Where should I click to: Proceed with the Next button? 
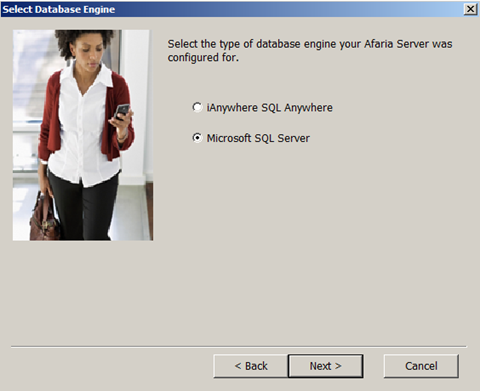pyautogui.click(x=325, y=366)
